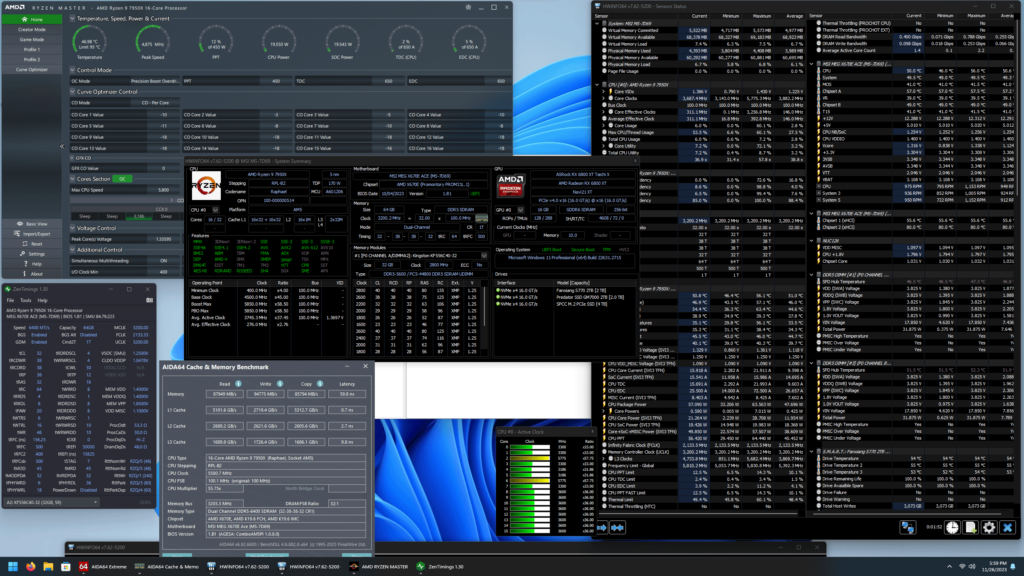Collapse S.M.A.R.T. Fanxiang drive group
Viewport: 1024px width, 576px height.
811,451
